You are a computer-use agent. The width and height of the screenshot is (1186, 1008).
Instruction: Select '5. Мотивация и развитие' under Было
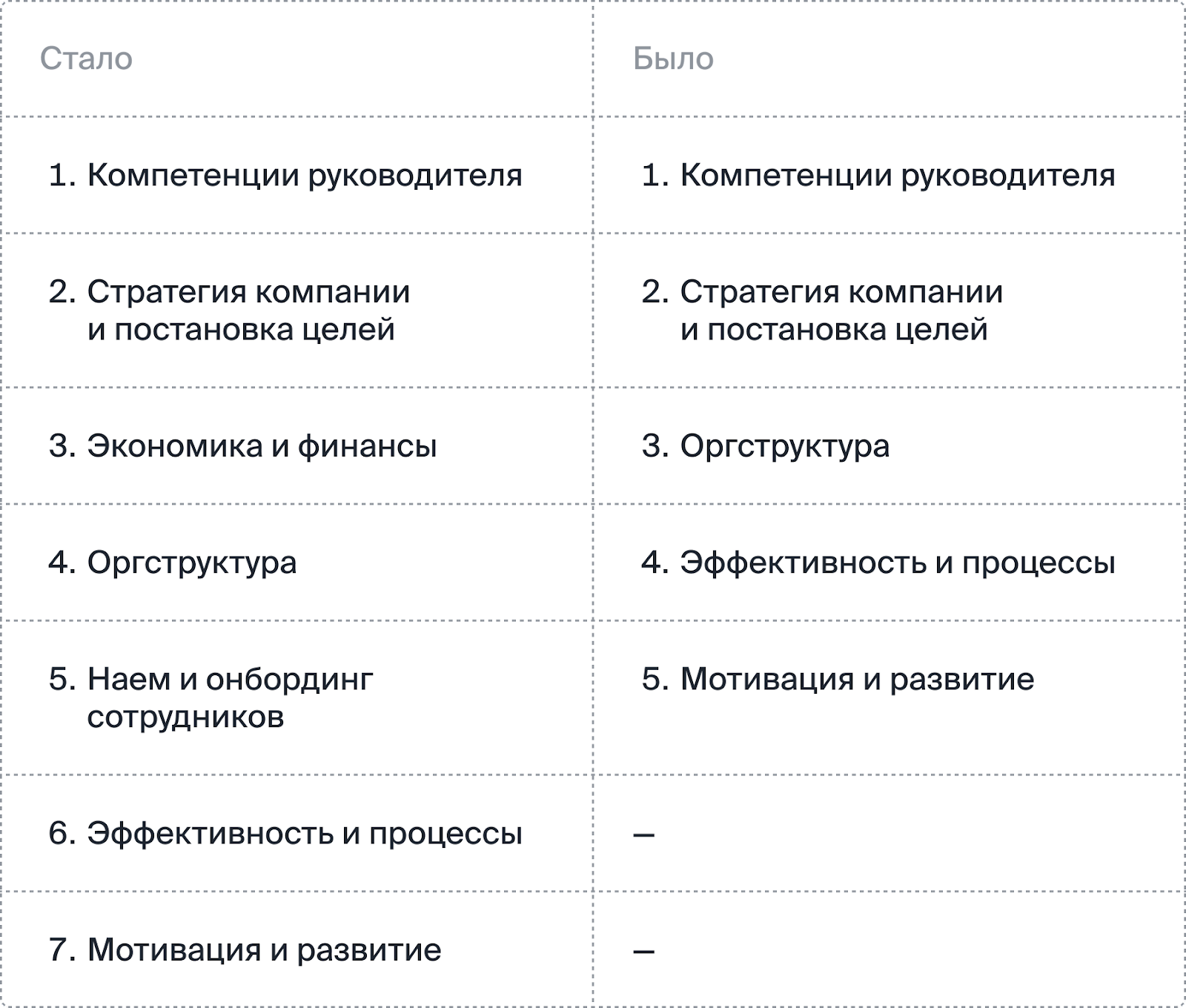[x=838, y=679]
